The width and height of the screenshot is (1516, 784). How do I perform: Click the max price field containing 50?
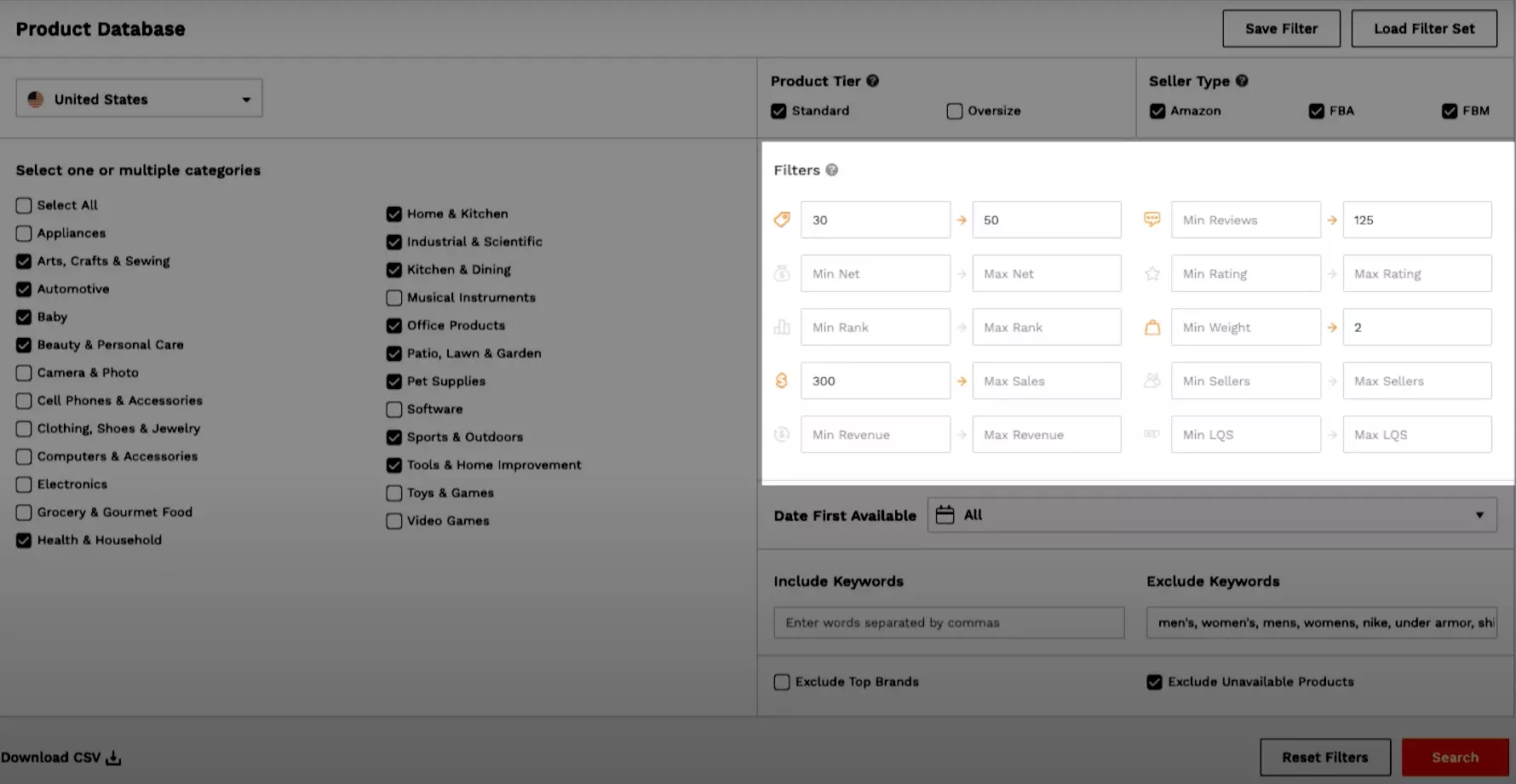tap(1047, 220)
